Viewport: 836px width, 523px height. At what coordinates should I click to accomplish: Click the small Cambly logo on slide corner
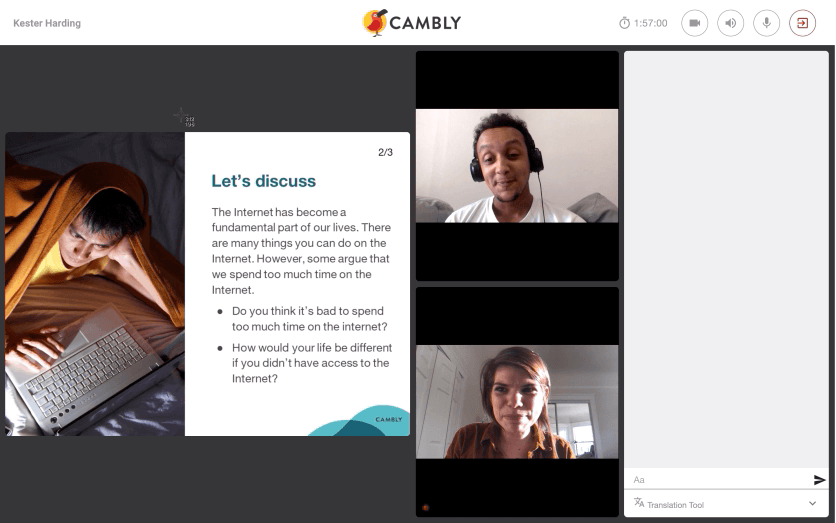click(389, 420)
